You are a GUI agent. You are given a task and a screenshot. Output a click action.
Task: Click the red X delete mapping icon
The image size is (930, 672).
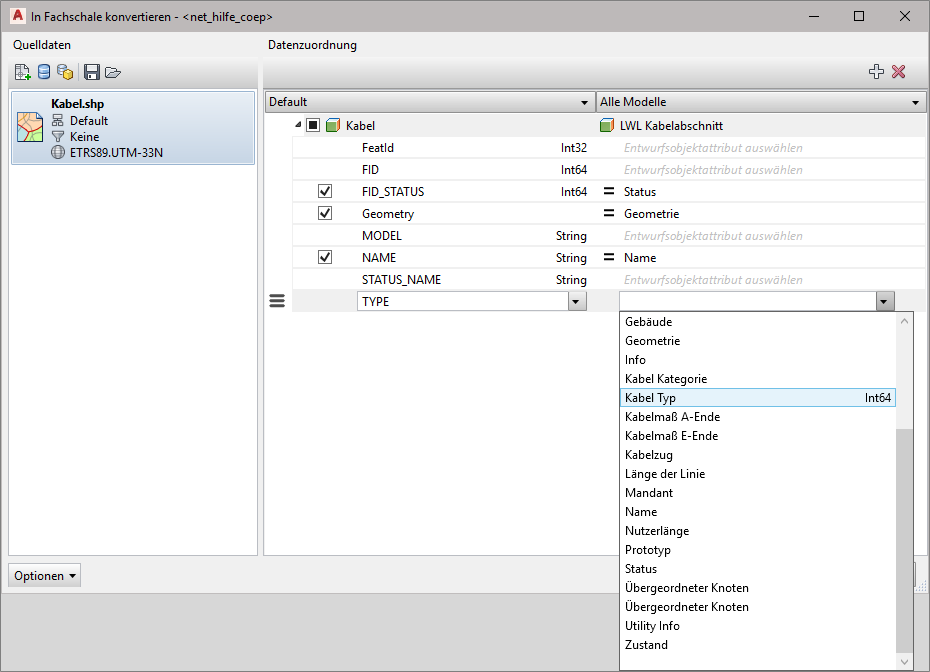point(899,72)
